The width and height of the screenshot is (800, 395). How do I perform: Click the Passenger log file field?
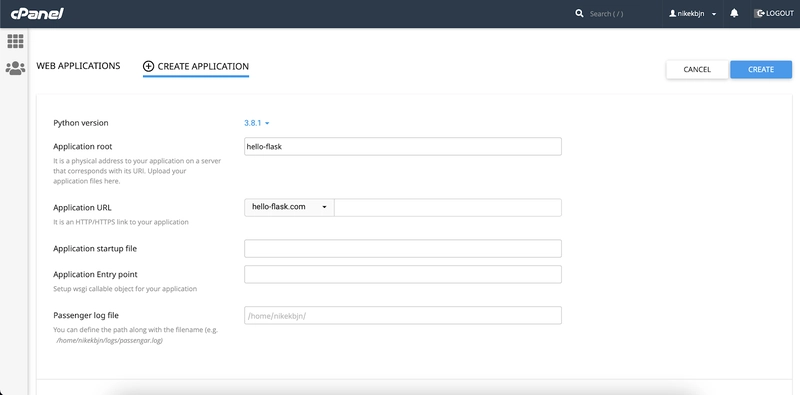tap(403, 315)
